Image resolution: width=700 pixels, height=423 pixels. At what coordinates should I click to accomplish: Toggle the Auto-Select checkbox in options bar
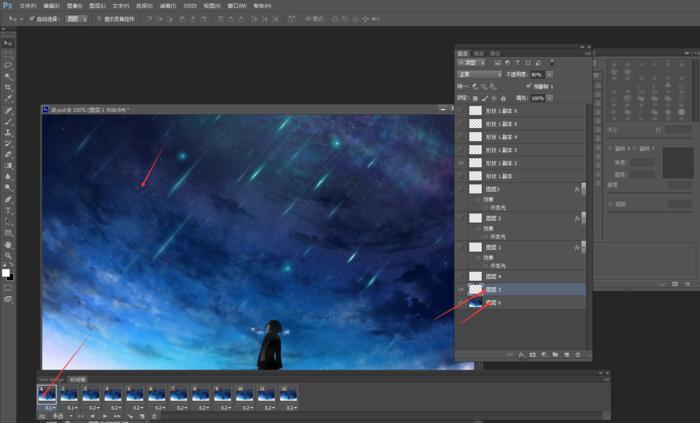pyautogui.click(x=31, y=18)
